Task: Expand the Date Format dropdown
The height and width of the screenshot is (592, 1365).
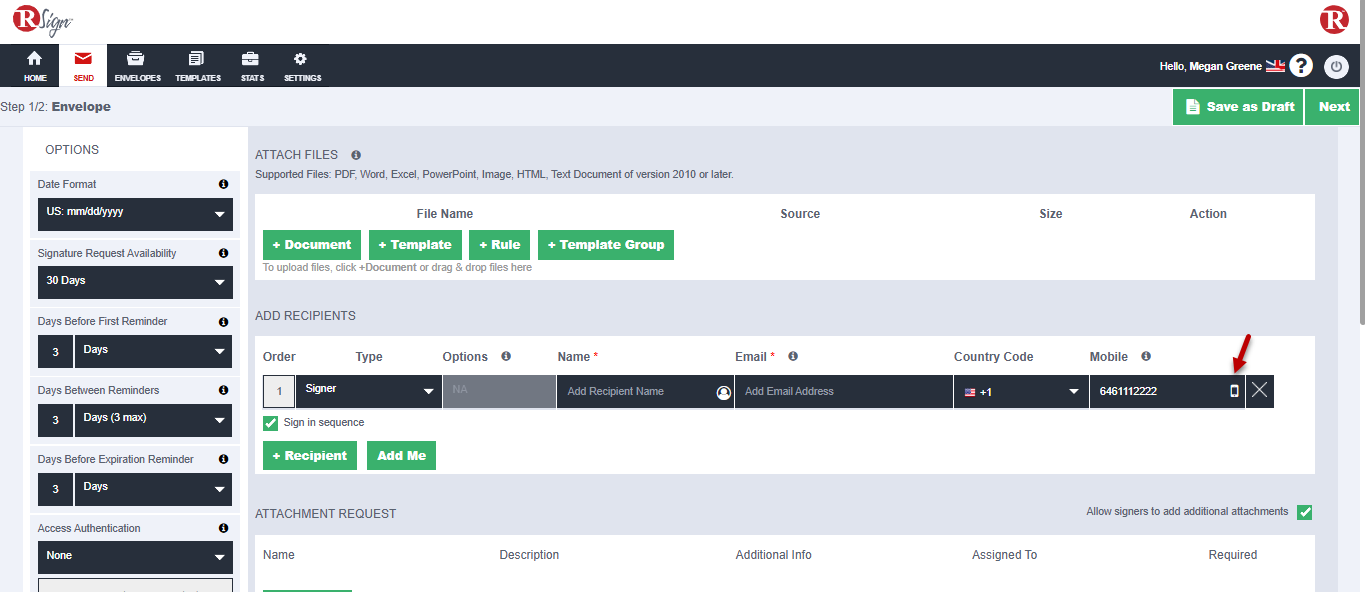Action: pyautogui.click(x=135, y=214)
